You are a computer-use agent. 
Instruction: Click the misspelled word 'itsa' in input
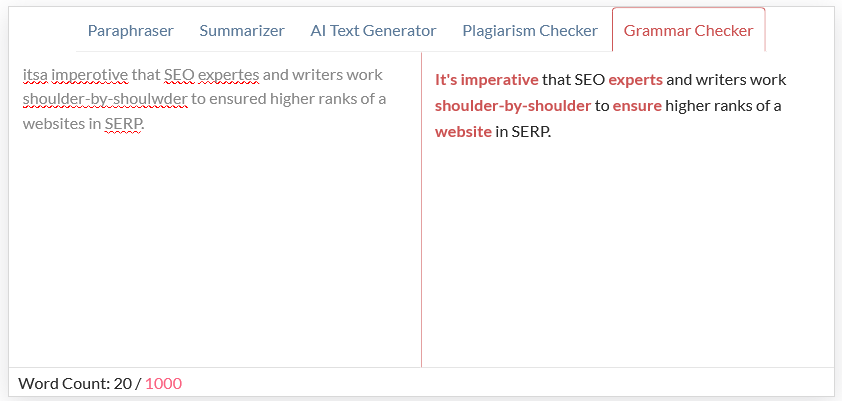tap(35, 75)
